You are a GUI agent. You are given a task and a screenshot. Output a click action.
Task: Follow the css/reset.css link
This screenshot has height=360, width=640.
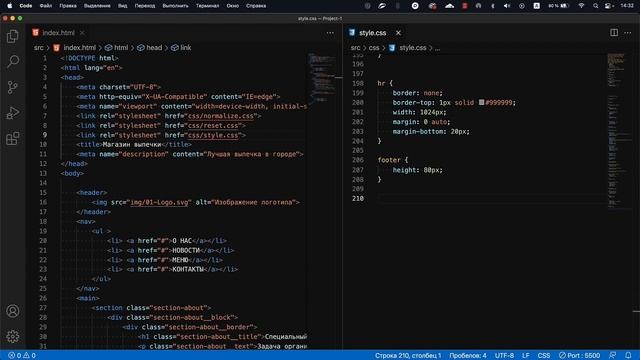coord(213,126)
